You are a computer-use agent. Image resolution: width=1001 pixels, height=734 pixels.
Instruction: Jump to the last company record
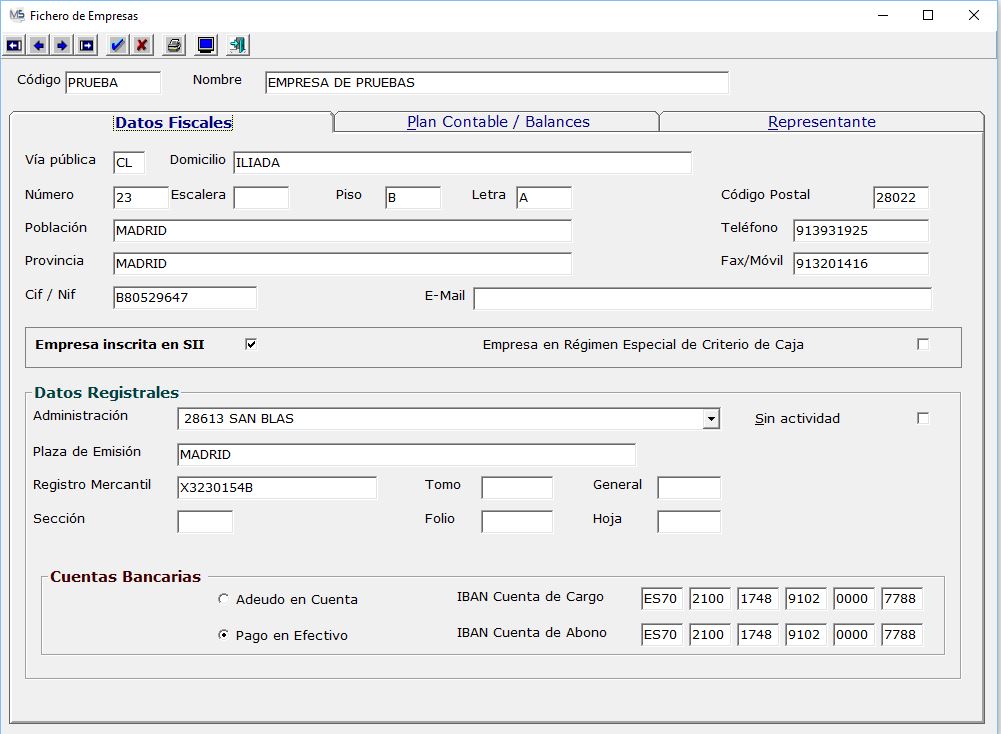coord(86,45)
